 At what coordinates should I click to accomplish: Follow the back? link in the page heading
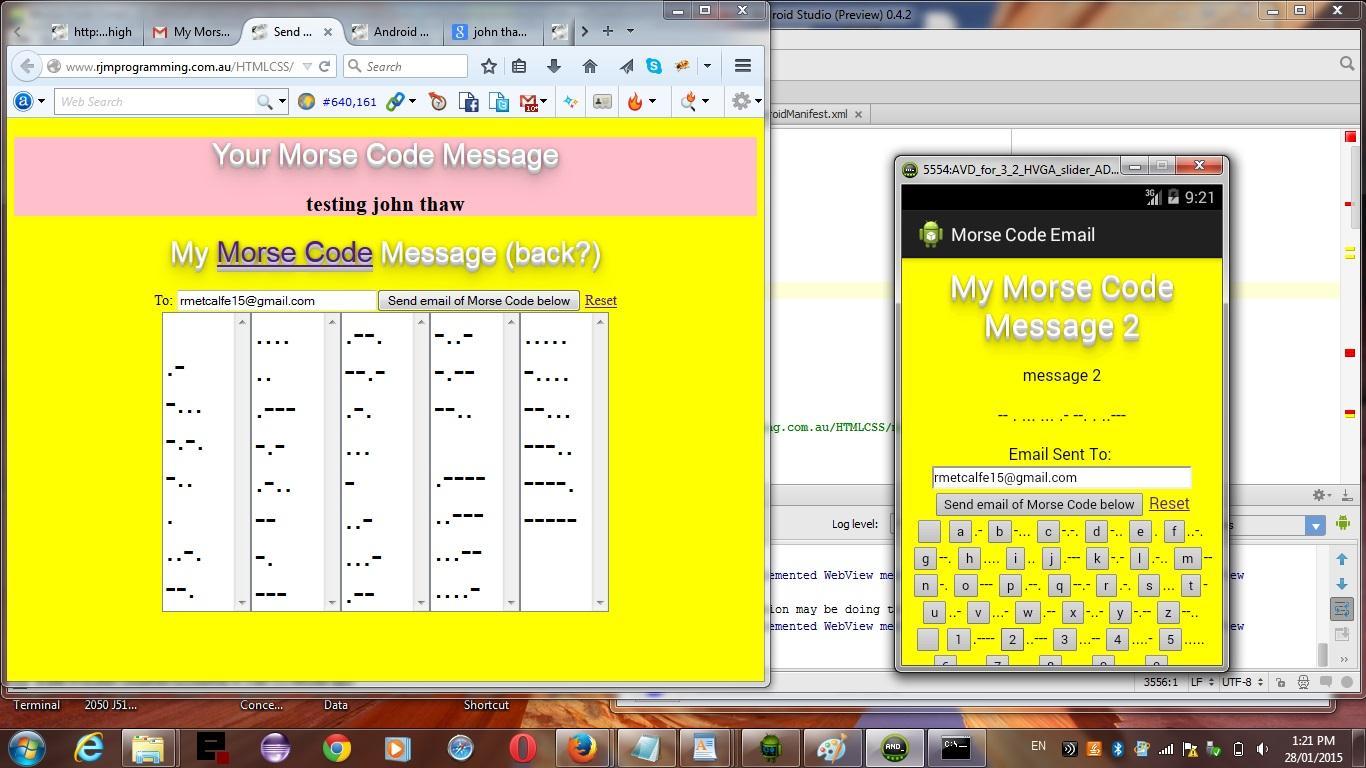click(x=556, y=253)
